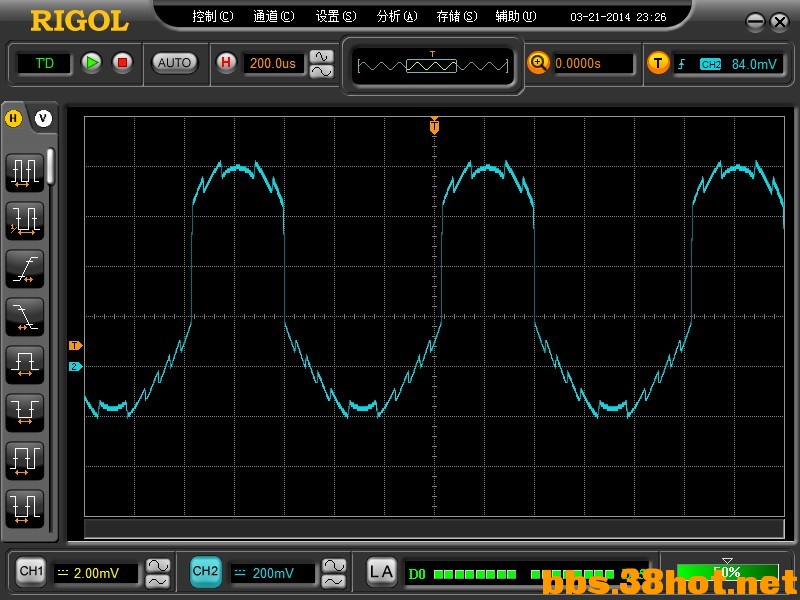This screenshot has width=800, height=600.
Task: Increase timebase with upper wave button
Action: coord(321,56)
